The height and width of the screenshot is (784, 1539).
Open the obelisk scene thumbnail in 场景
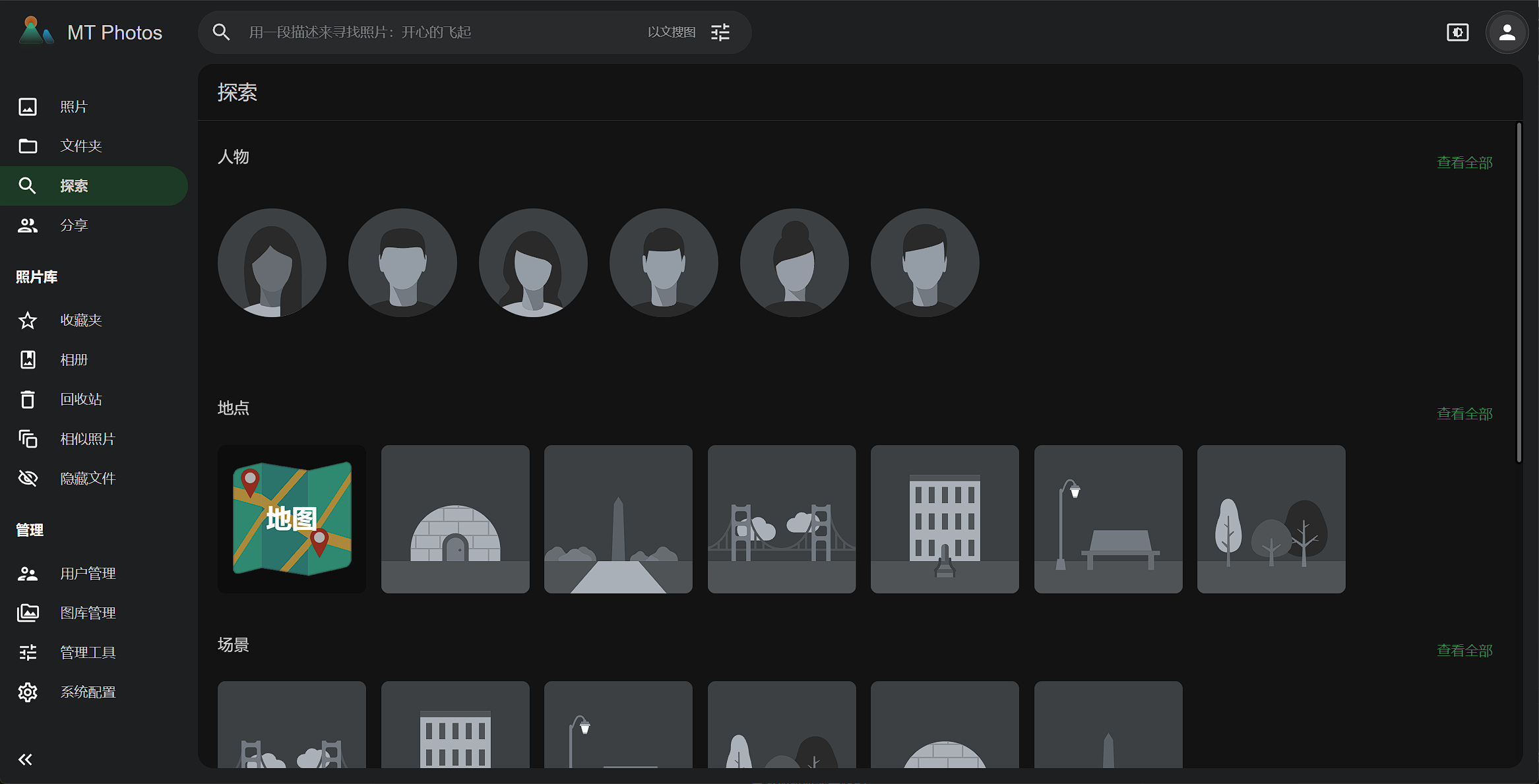[x=1108, y=725]
